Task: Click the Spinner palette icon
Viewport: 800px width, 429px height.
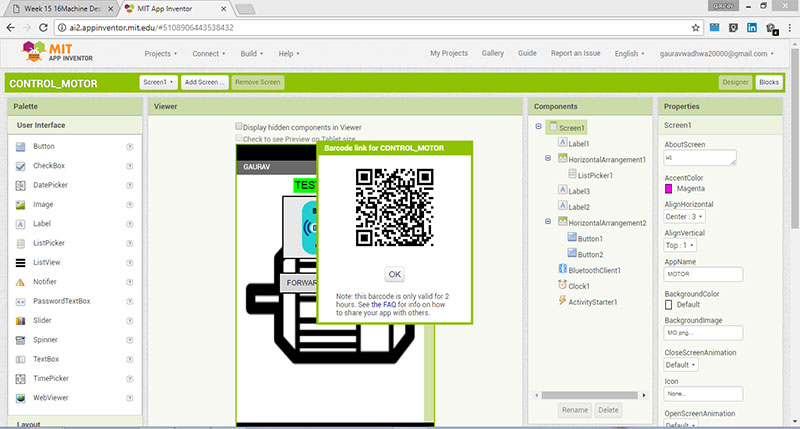Action: click(20, 340)
